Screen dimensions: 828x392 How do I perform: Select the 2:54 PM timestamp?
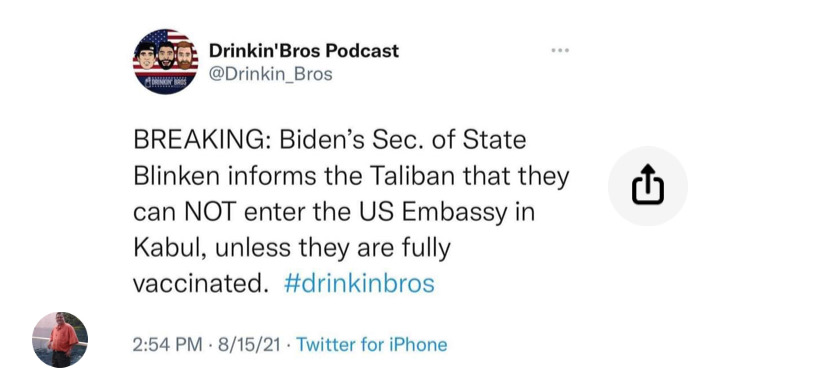(167, 345)
